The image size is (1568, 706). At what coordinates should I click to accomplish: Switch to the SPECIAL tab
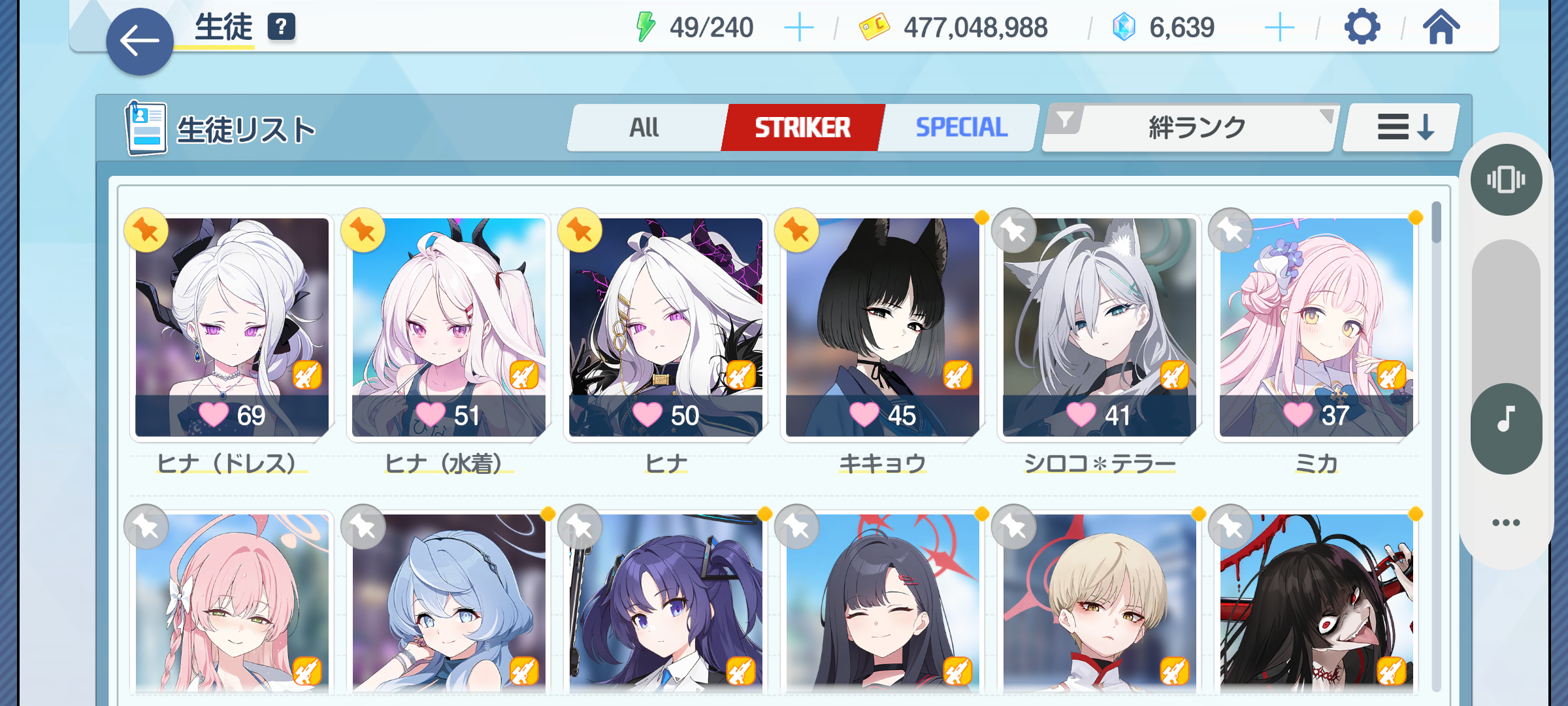[960, 127]
